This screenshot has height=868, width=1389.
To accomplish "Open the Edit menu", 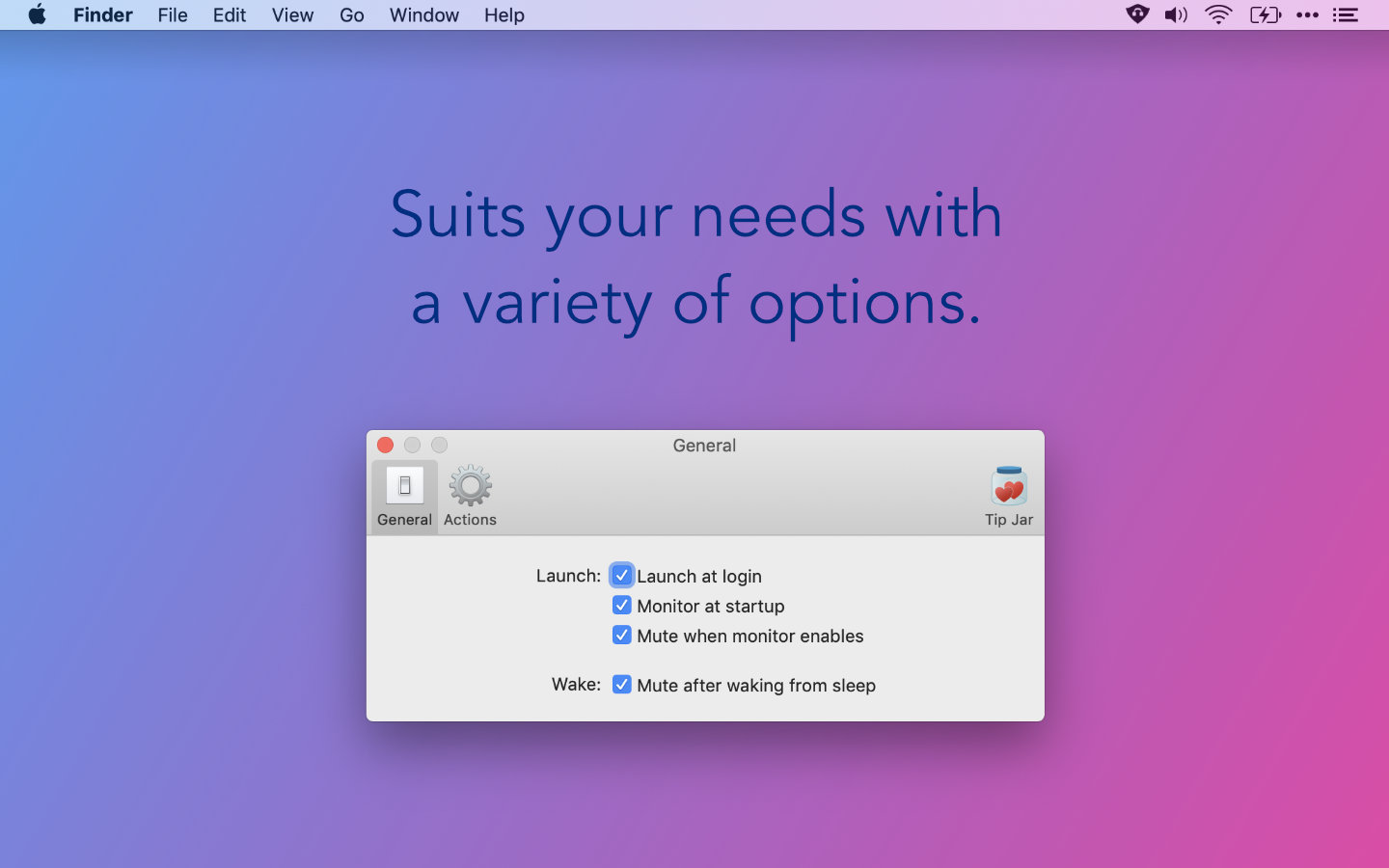I will tap(230, 15).
